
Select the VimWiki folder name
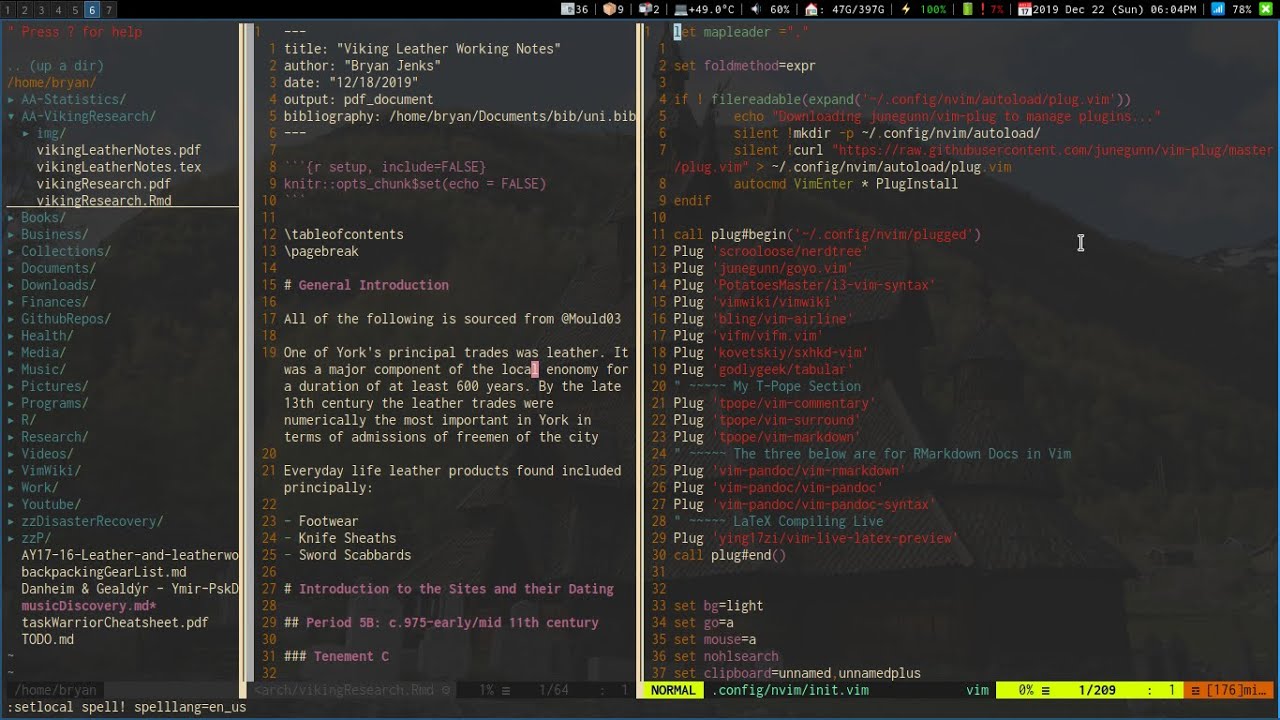51,472
